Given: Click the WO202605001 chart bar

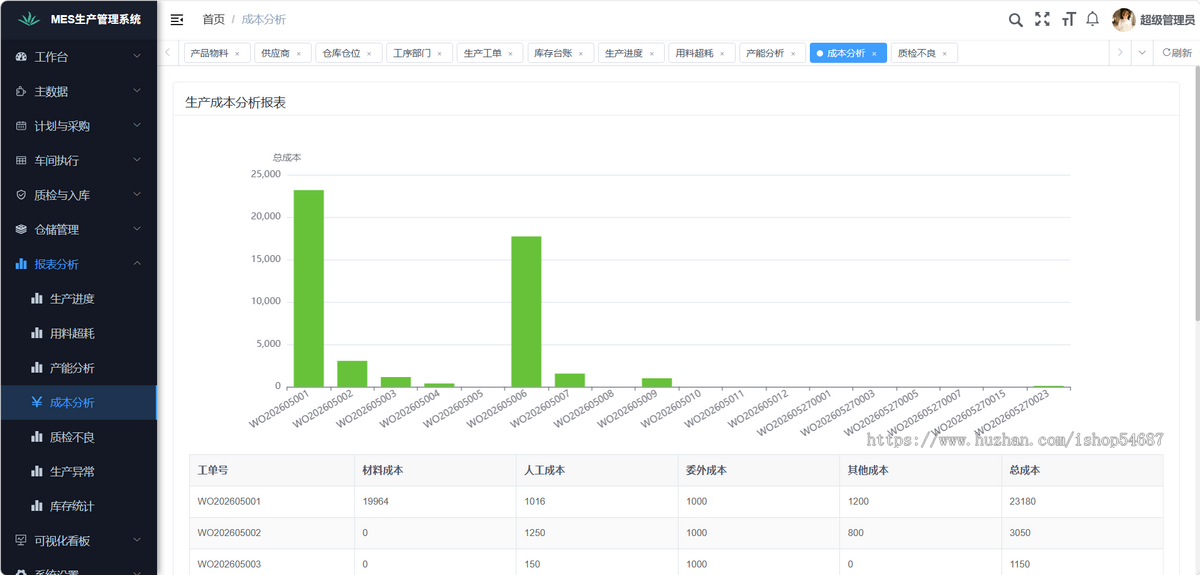Looking at the screenshot, I should coord(308,288).
